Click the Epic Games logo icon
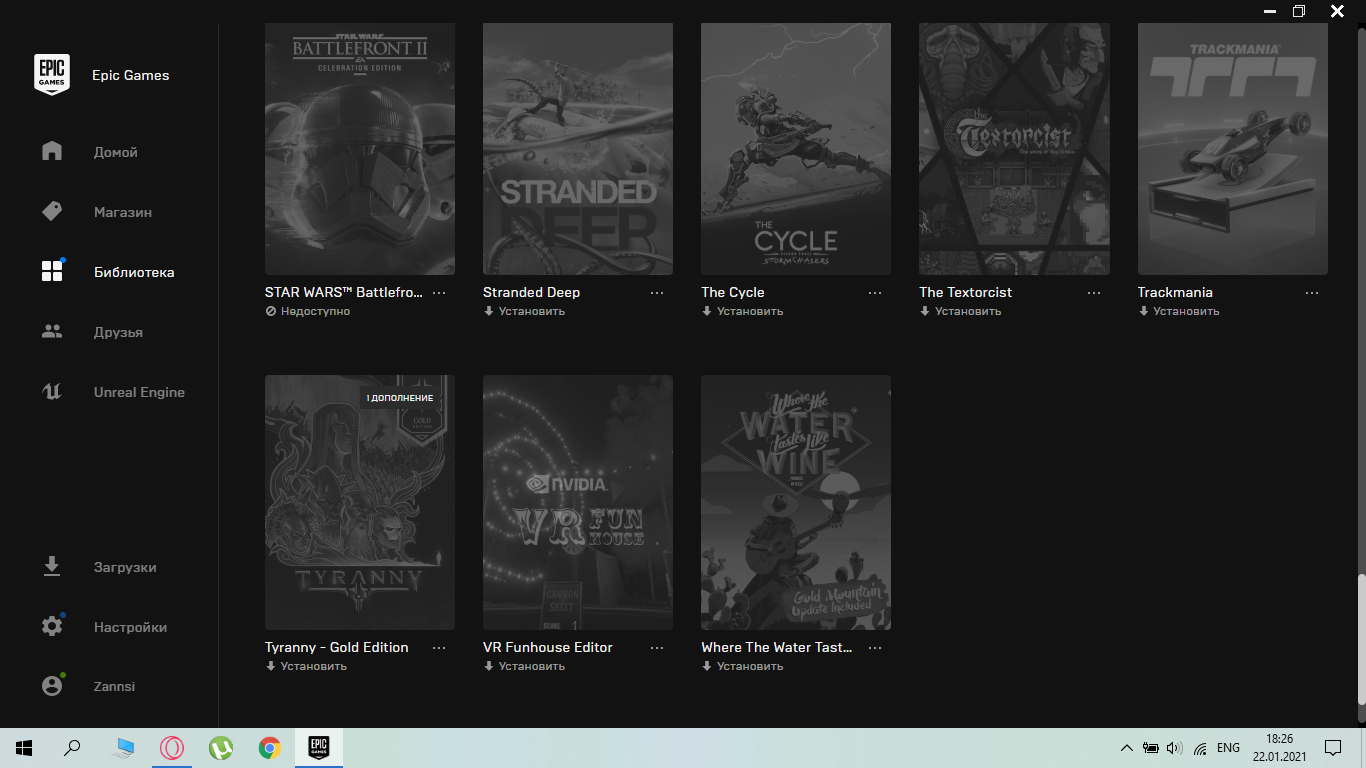 (52, 75)
